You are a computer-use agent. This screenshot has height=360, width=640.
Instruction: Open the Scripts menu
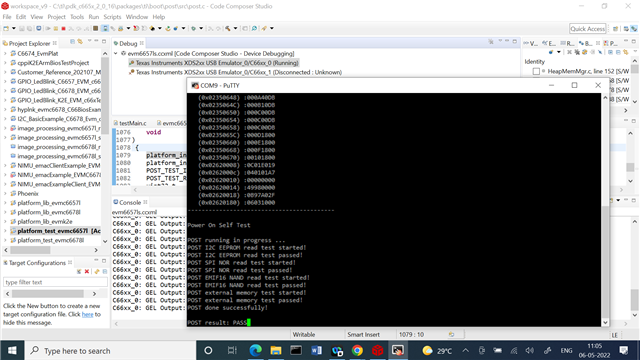click(112, 17)
